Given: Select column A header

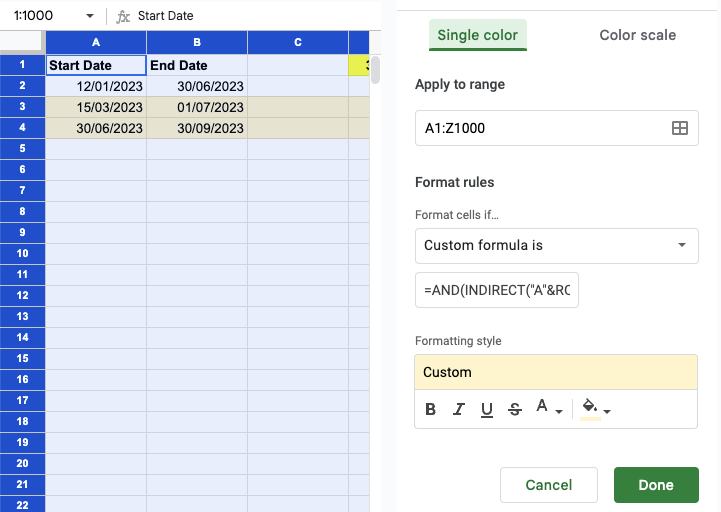Looking at the screenshot, I should [x=96, y=42].
